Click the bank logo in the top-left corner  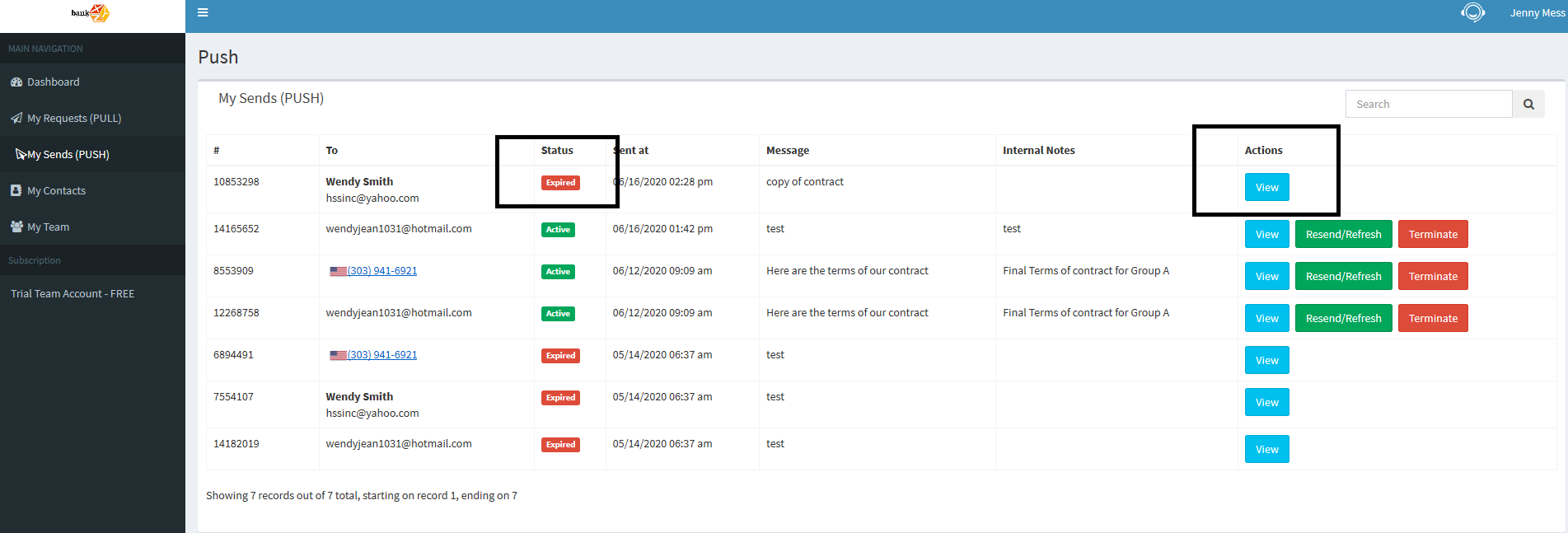91,13
